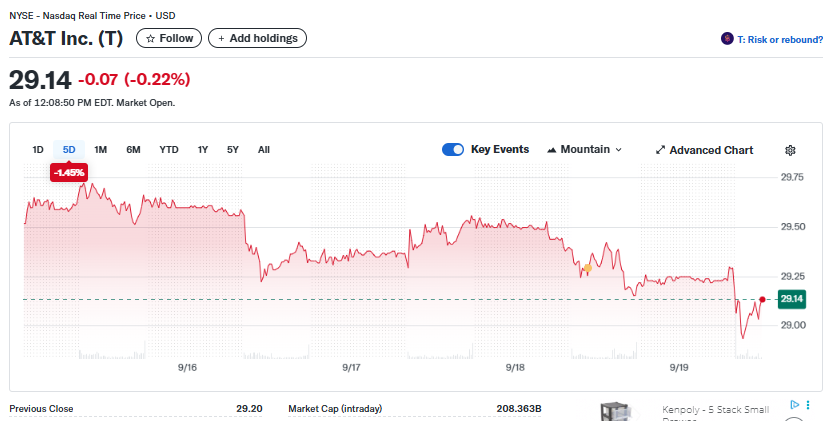Click the 9/19 date label on chart axis
The height and width of the screenshot is (421, 840).
679,367
